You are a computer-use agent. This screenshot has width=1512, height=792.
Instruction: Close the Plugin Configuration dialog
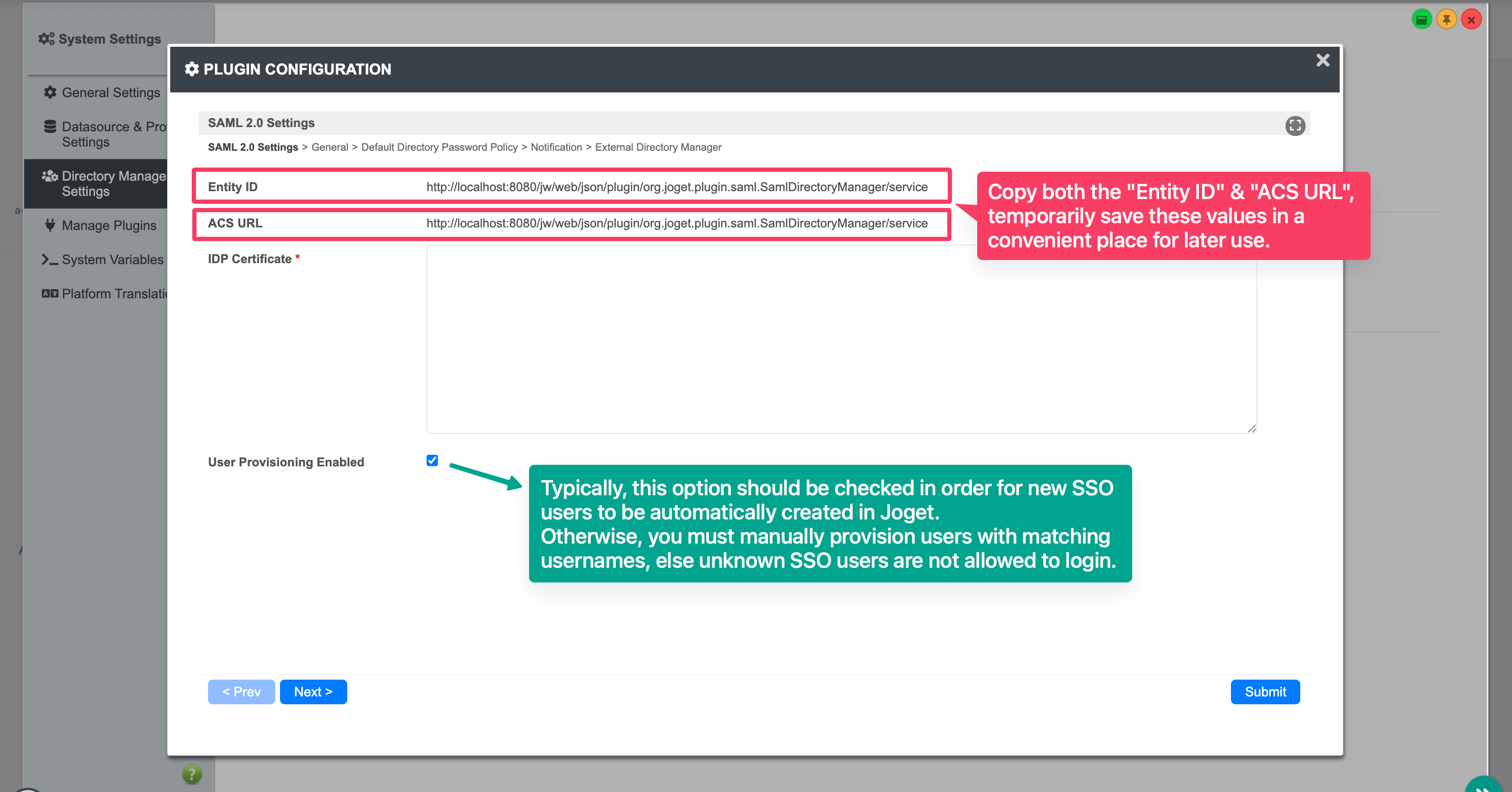tap(1322, 60)
